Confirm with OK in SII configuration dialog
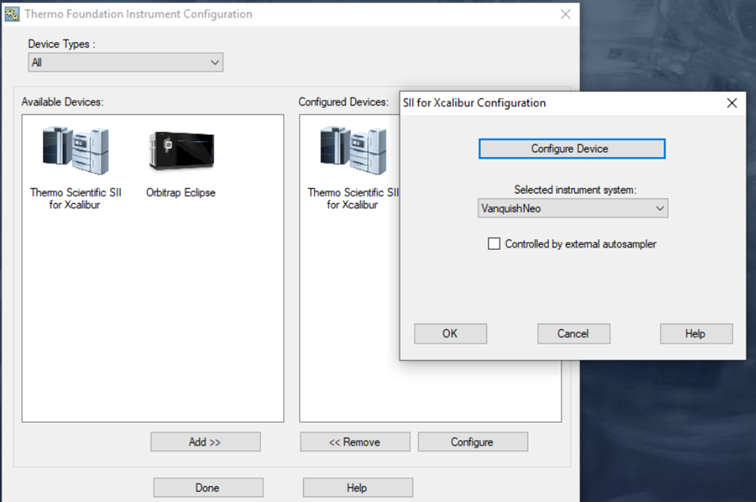756x502 pixels. click(x=450, y=334)
